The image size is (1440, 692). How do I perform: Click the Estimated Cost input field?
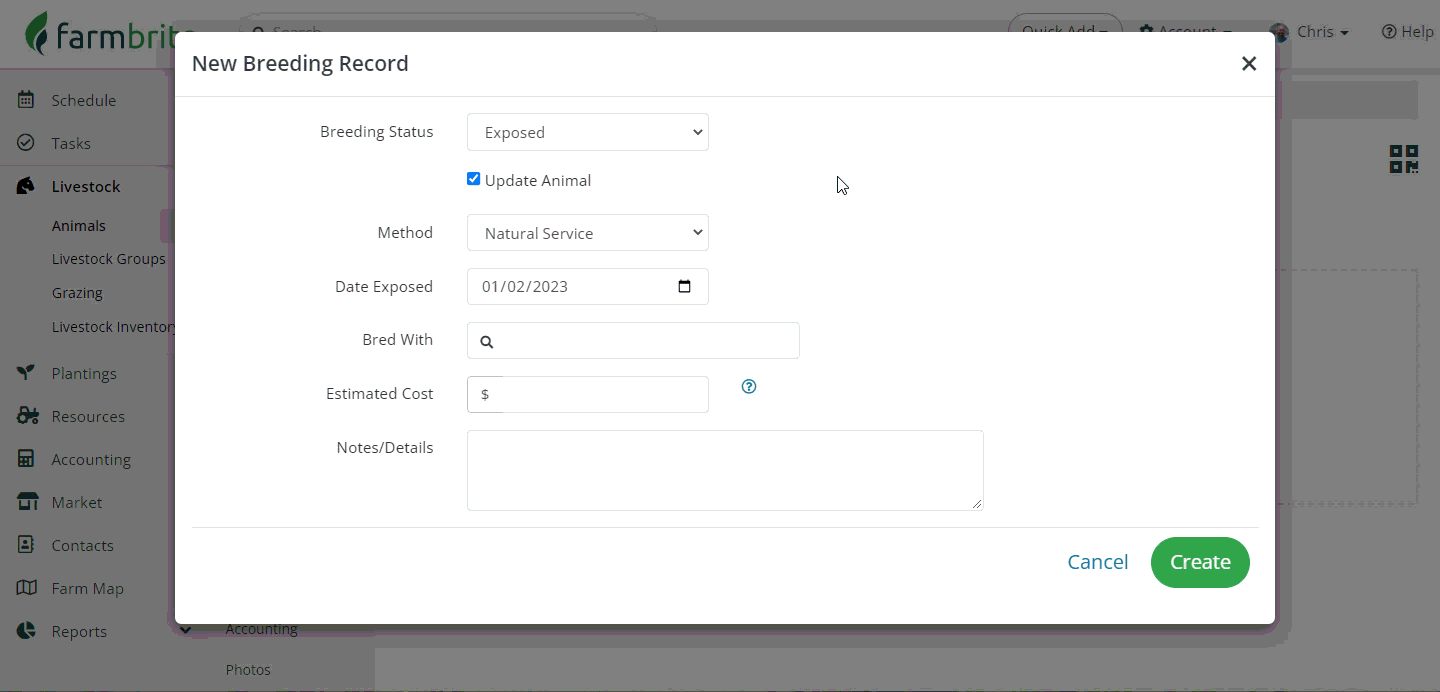coord(588,394)
